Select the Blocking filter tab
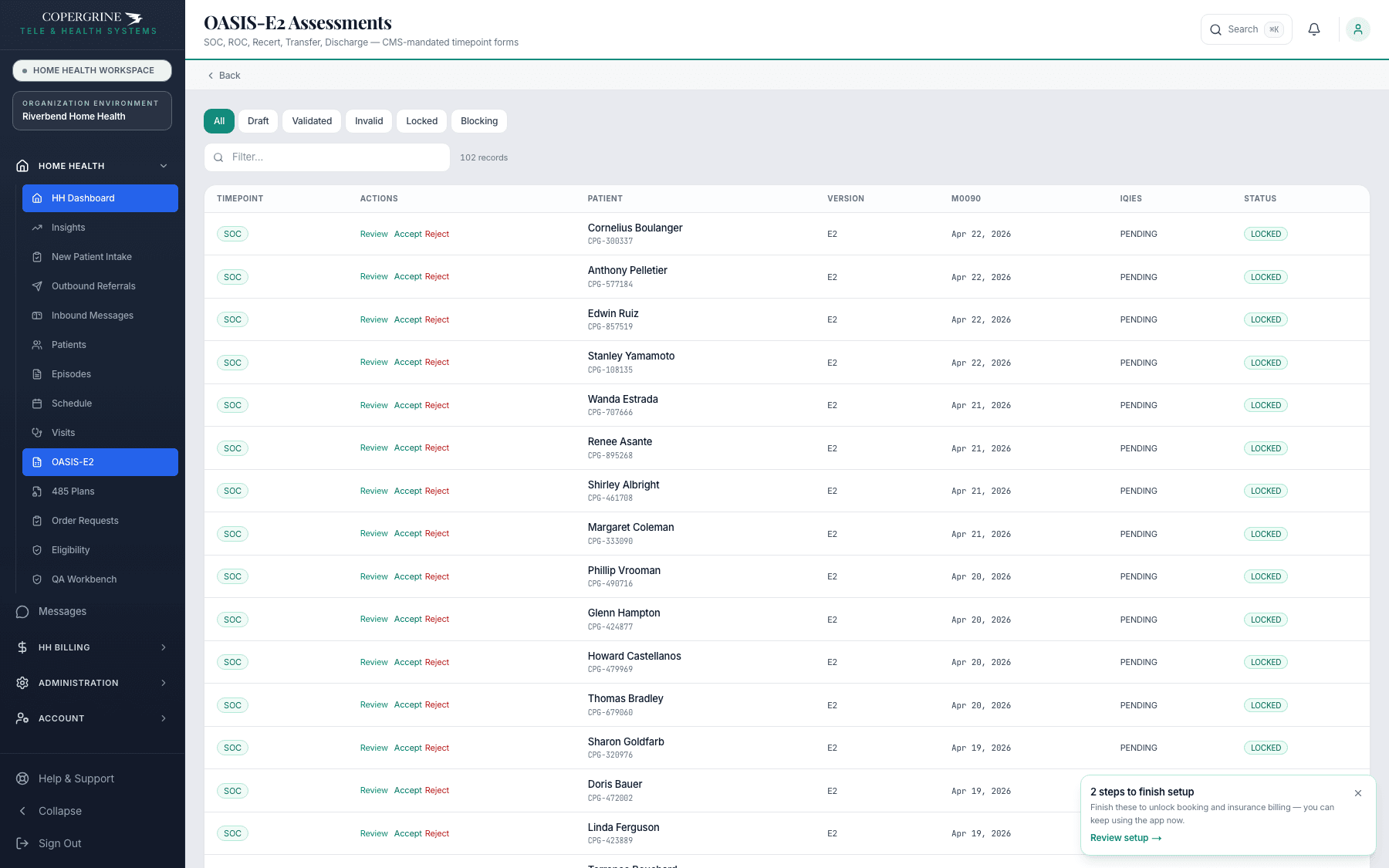 479,121
